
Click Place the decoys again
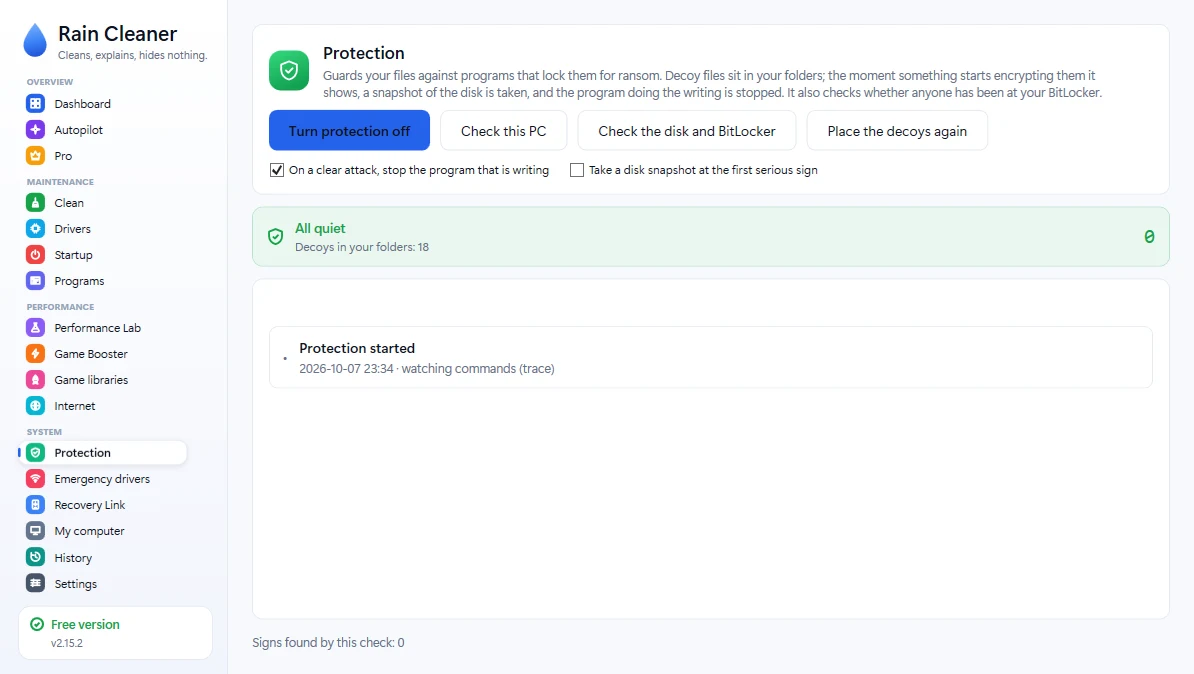tap(897, 131)
